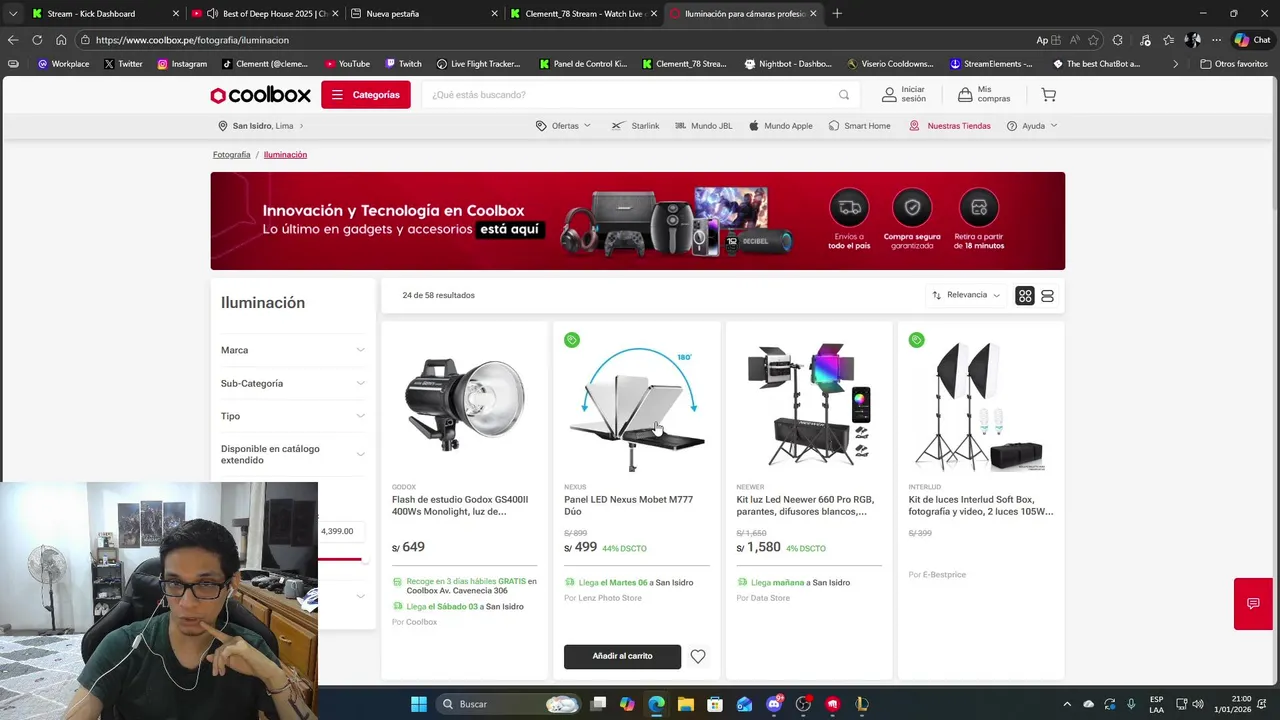Add page to favorites star
The width and height of the screenshot is (1280, 720).
1093,40
